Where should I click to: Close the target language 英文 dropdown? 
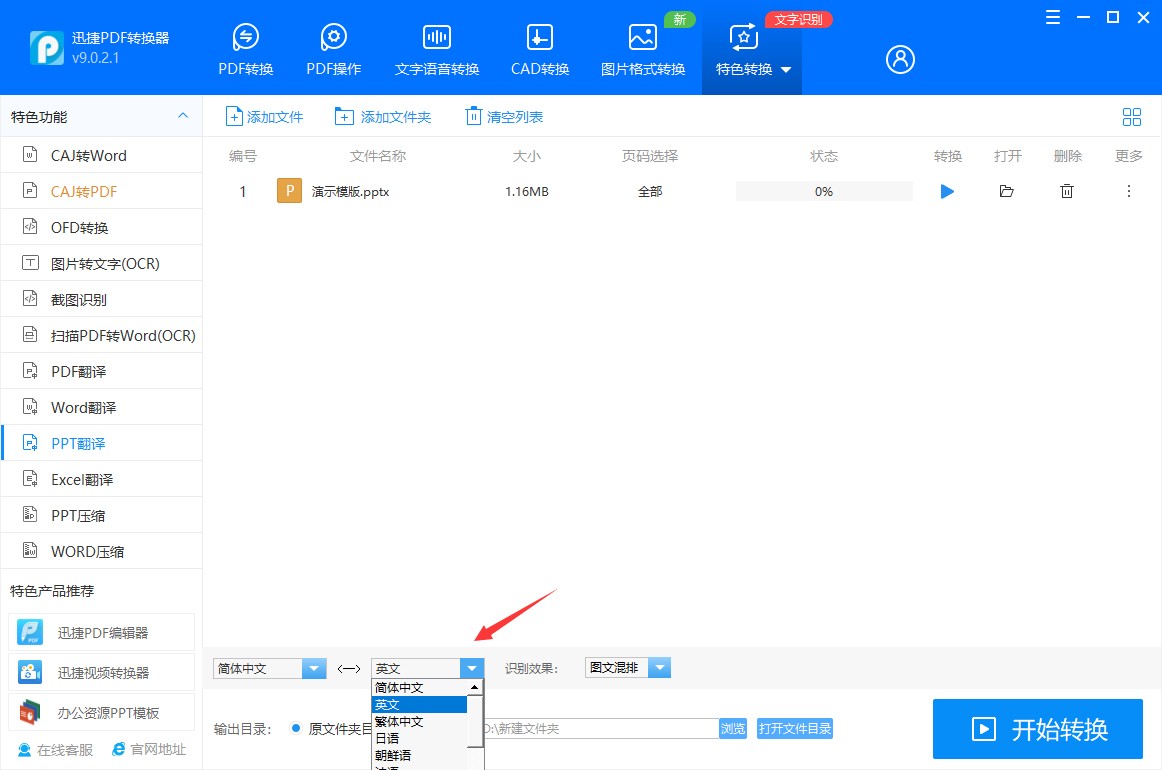(471, 668)
